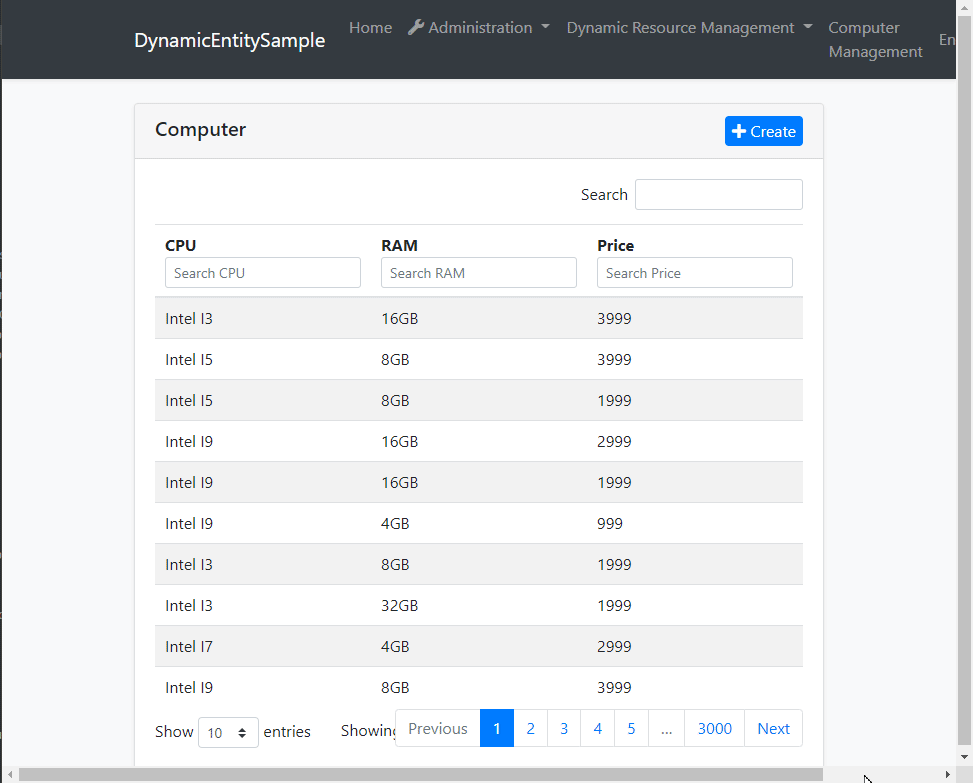
Task: Click the Search Price filter box
Action: (x=694, y=272)
